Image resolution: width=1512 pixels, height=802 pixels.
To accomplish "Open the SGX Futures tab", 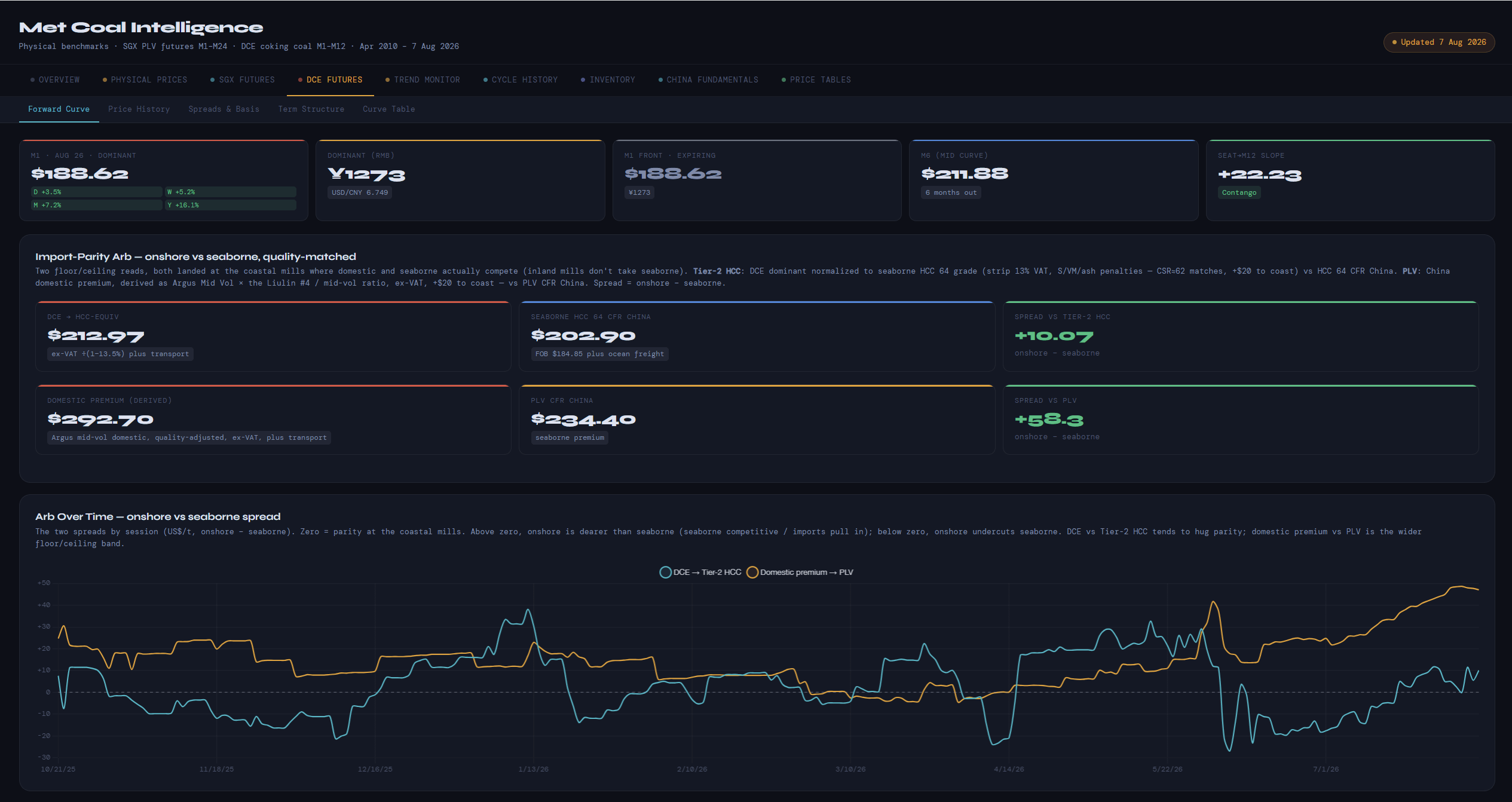I will pos(243,79).
